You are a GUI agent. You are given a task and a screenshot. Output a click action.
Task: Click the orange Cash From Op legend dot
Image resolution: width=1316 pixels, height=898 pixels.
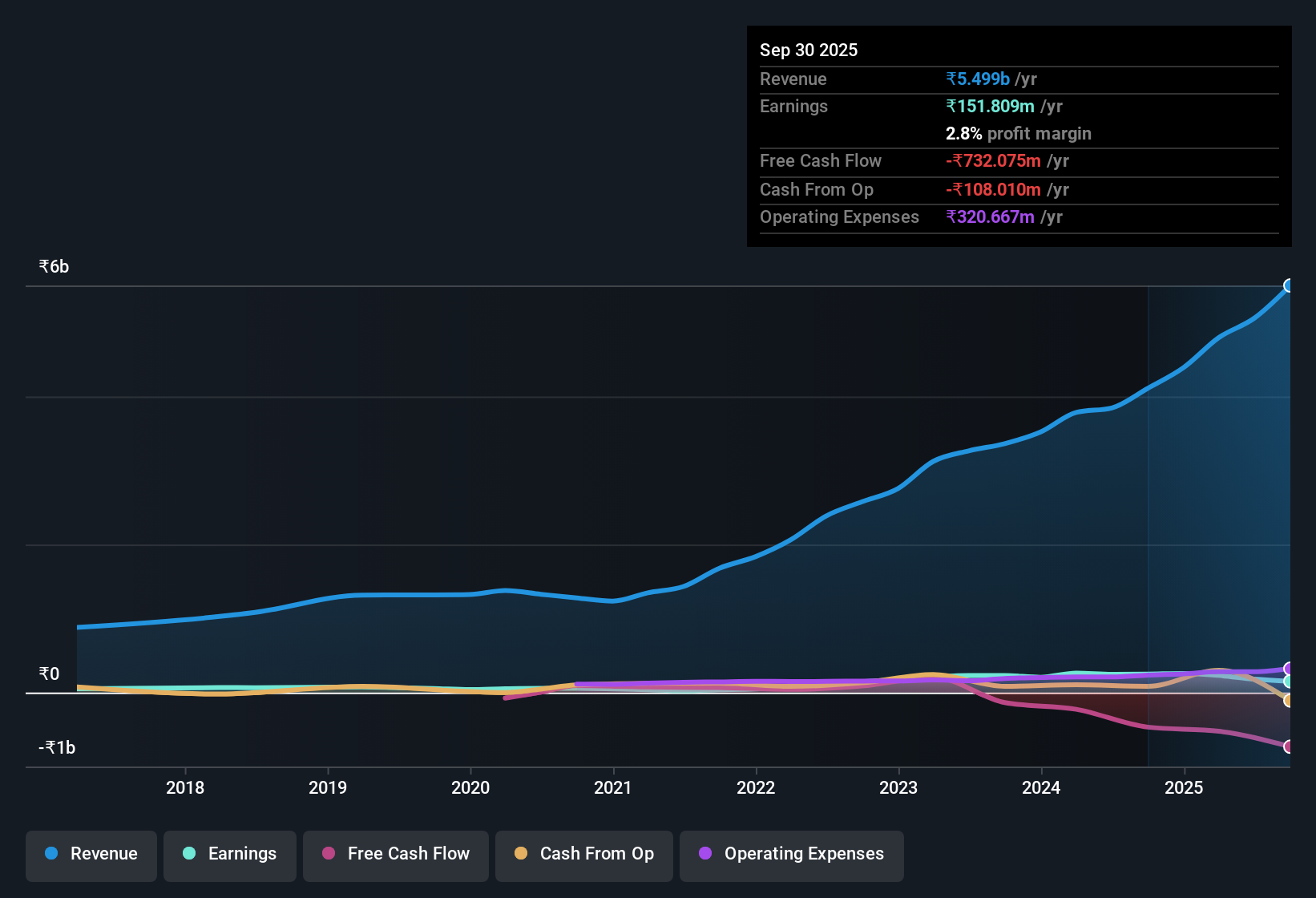coord(521,853)
